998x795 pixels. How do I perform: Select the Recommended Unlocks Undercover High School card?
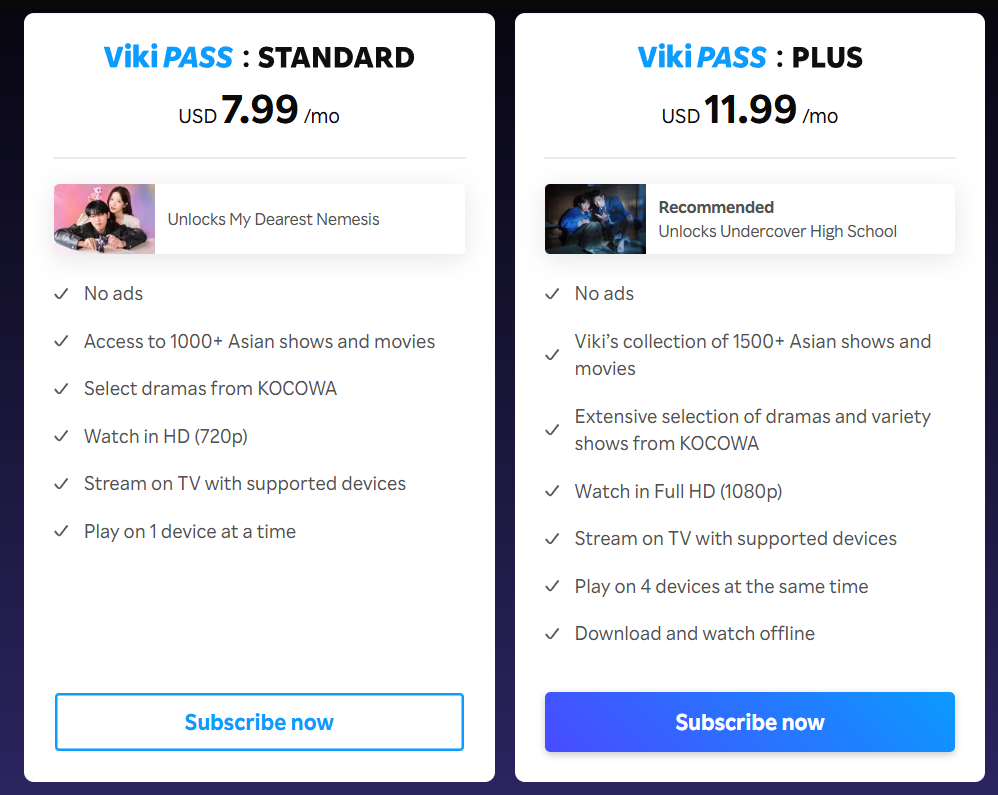[750, 219]
